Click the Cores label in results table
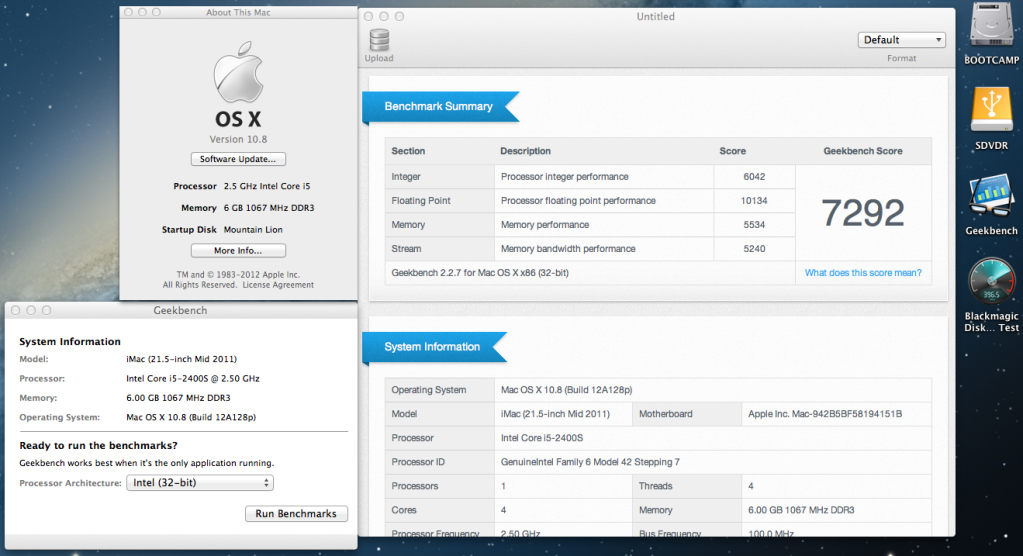 (x=404, y=510)
